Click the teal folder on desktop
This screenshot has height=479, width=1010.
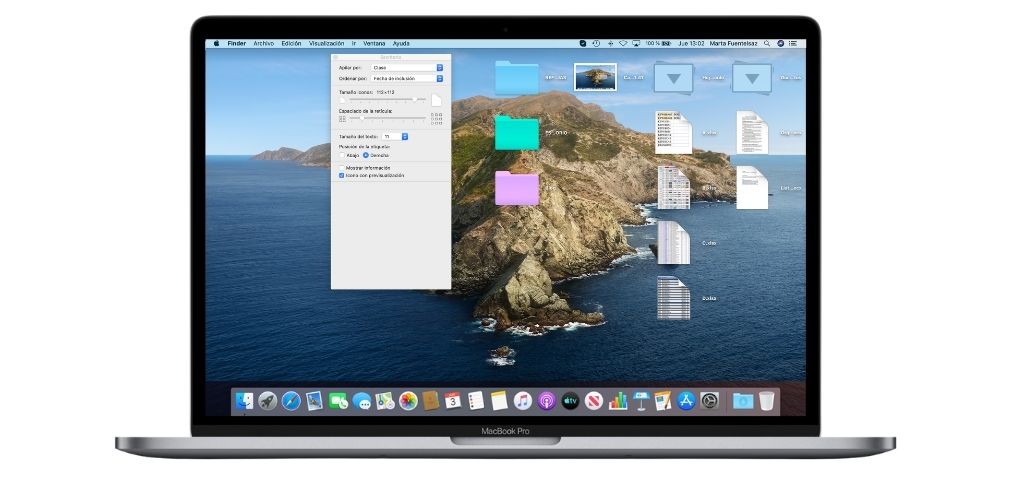(x=516, y=133)
